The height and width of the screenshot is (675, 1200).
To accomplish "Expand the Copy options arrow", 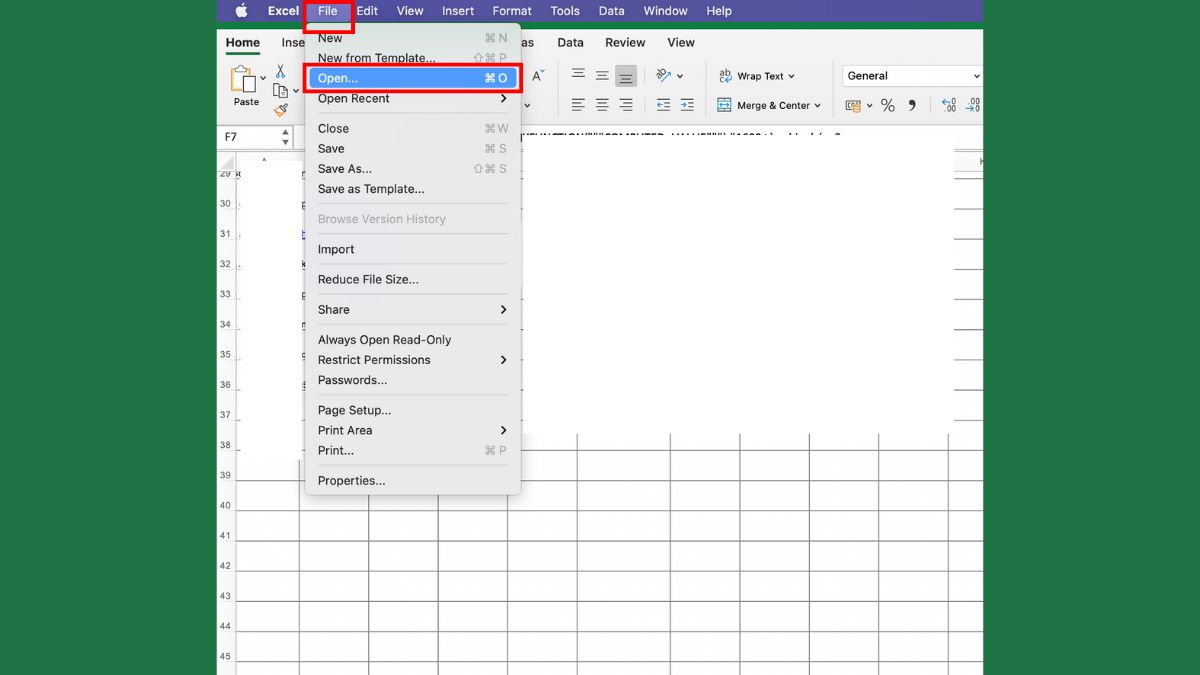I will click(x=297, y=92).
